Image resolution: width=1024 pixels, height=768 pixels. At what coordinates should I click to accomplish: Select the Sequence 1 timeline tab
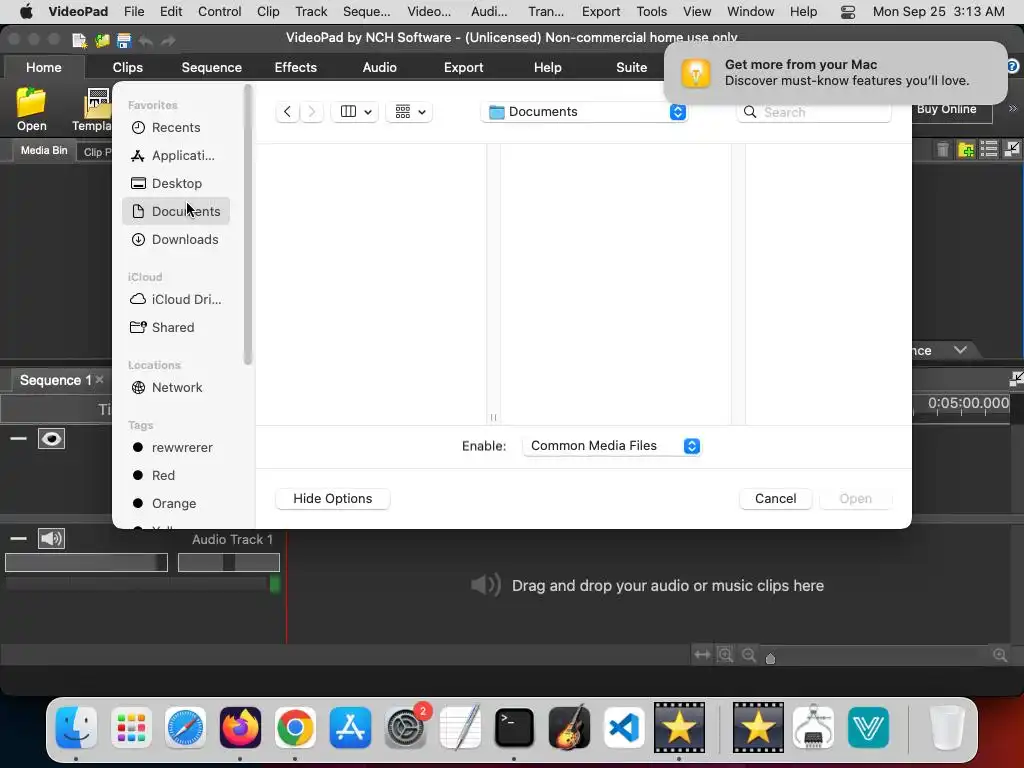pyautogui.click(x=55, y=380)
